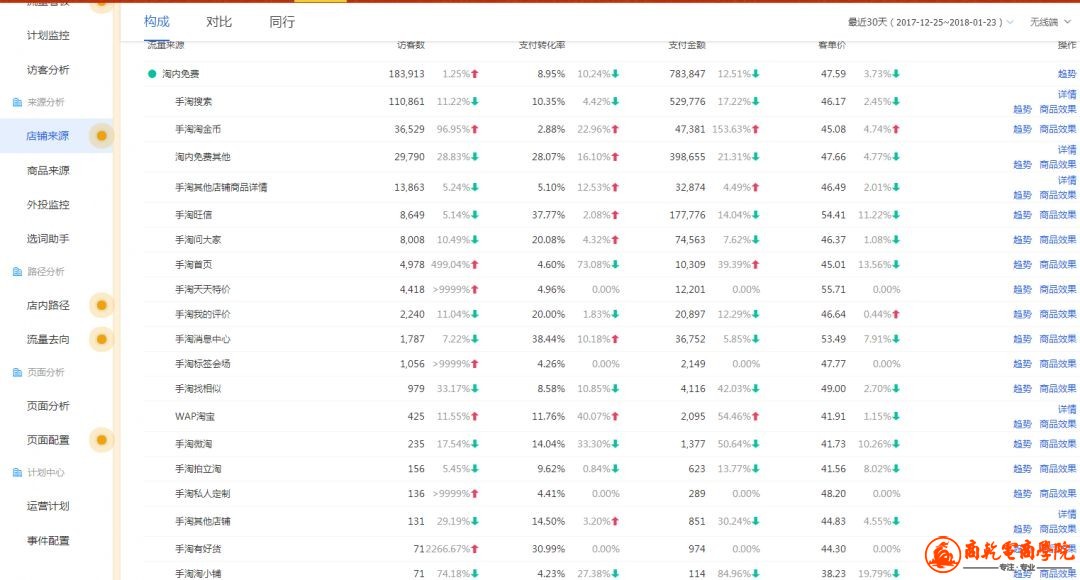
Task: View 趋势 for the 手淘首页 row
Action: coord(1022,265)
